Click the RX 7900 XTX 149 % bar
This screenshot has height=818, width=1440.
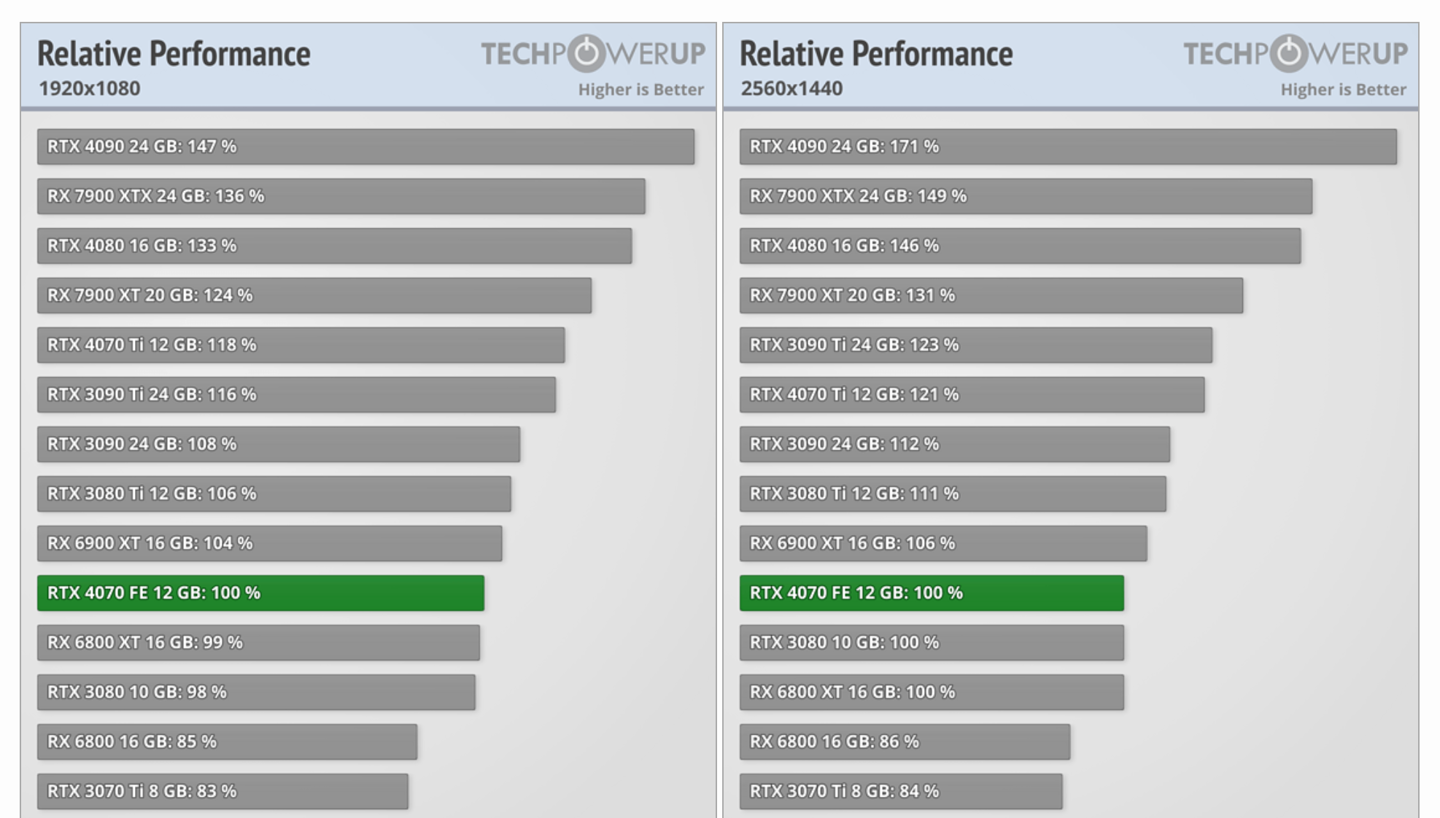coord(1026,196)
